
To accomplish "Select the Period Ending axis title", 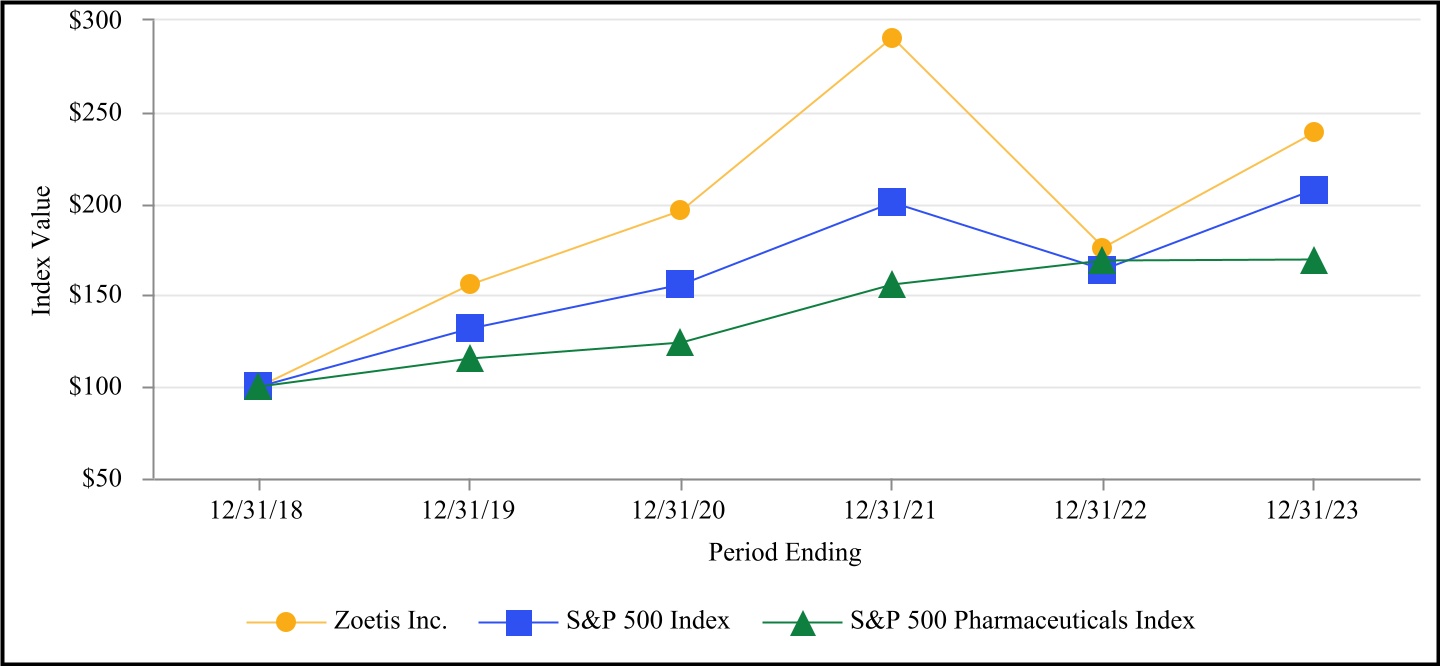I will point(785,552).
